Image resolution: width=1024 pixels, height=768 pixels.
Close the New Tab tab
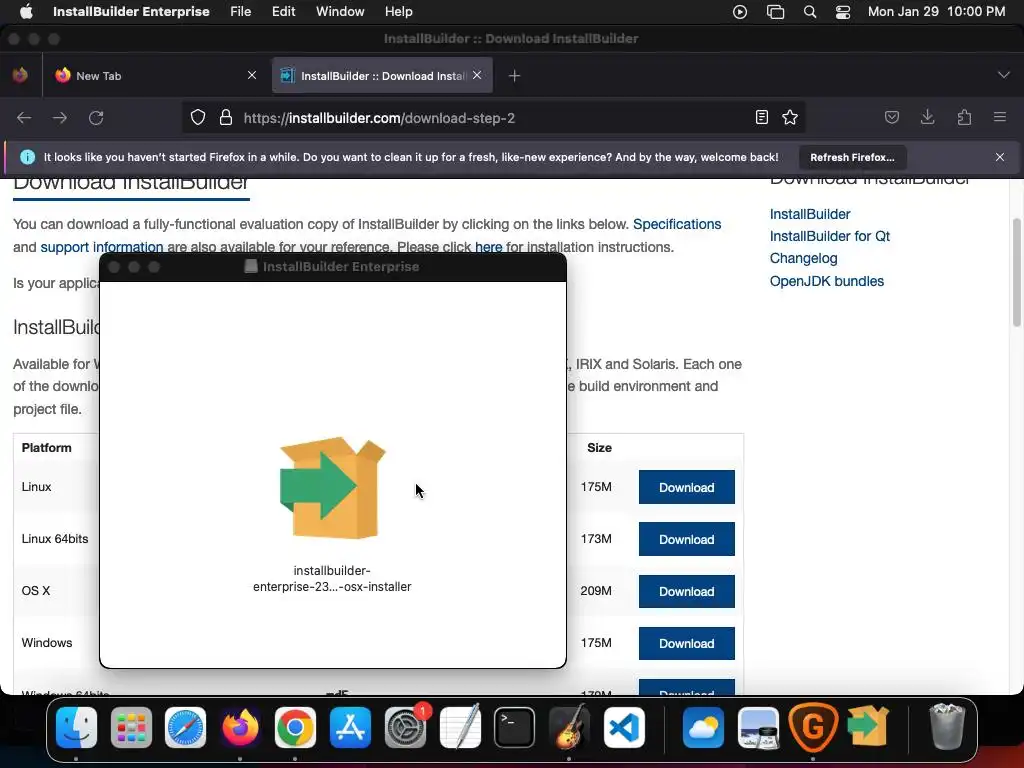252,76
